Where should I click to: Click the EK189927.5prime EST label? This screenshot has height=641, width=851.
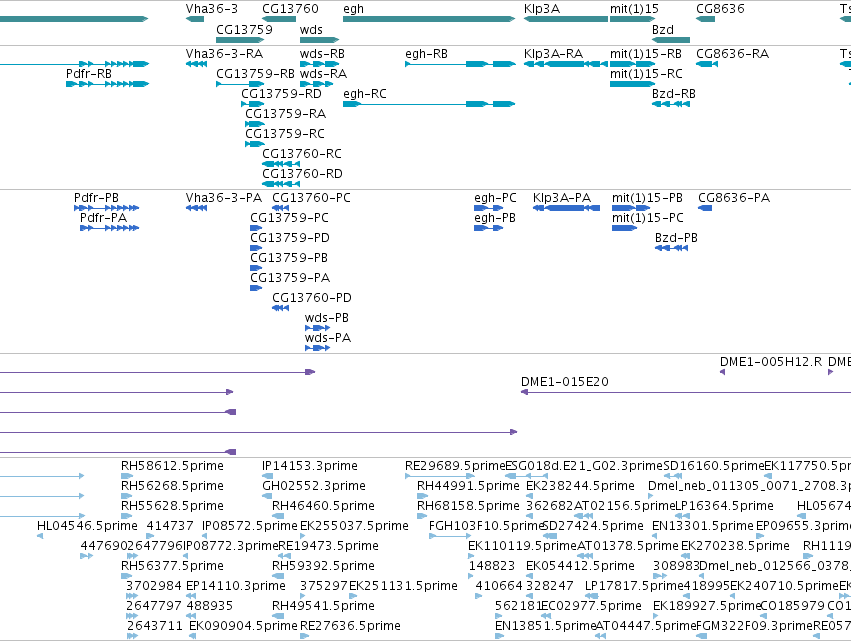[707, 606]
